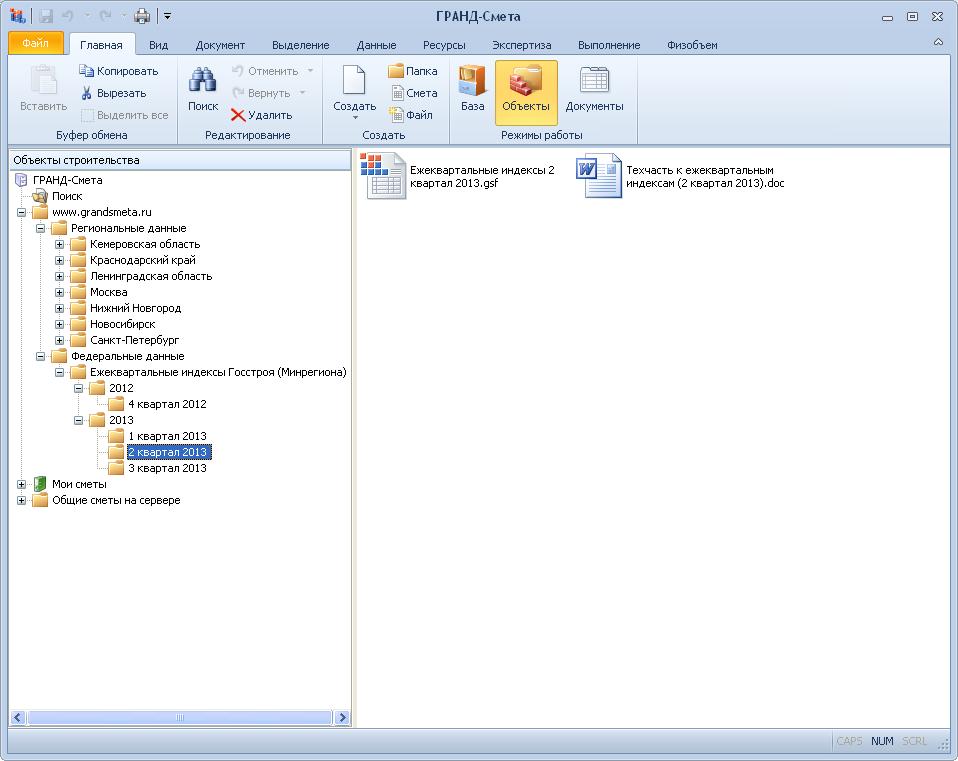Select ГРАНД-Смета root tree node
This screenshot has width=958, height=761.
[67, 180]
